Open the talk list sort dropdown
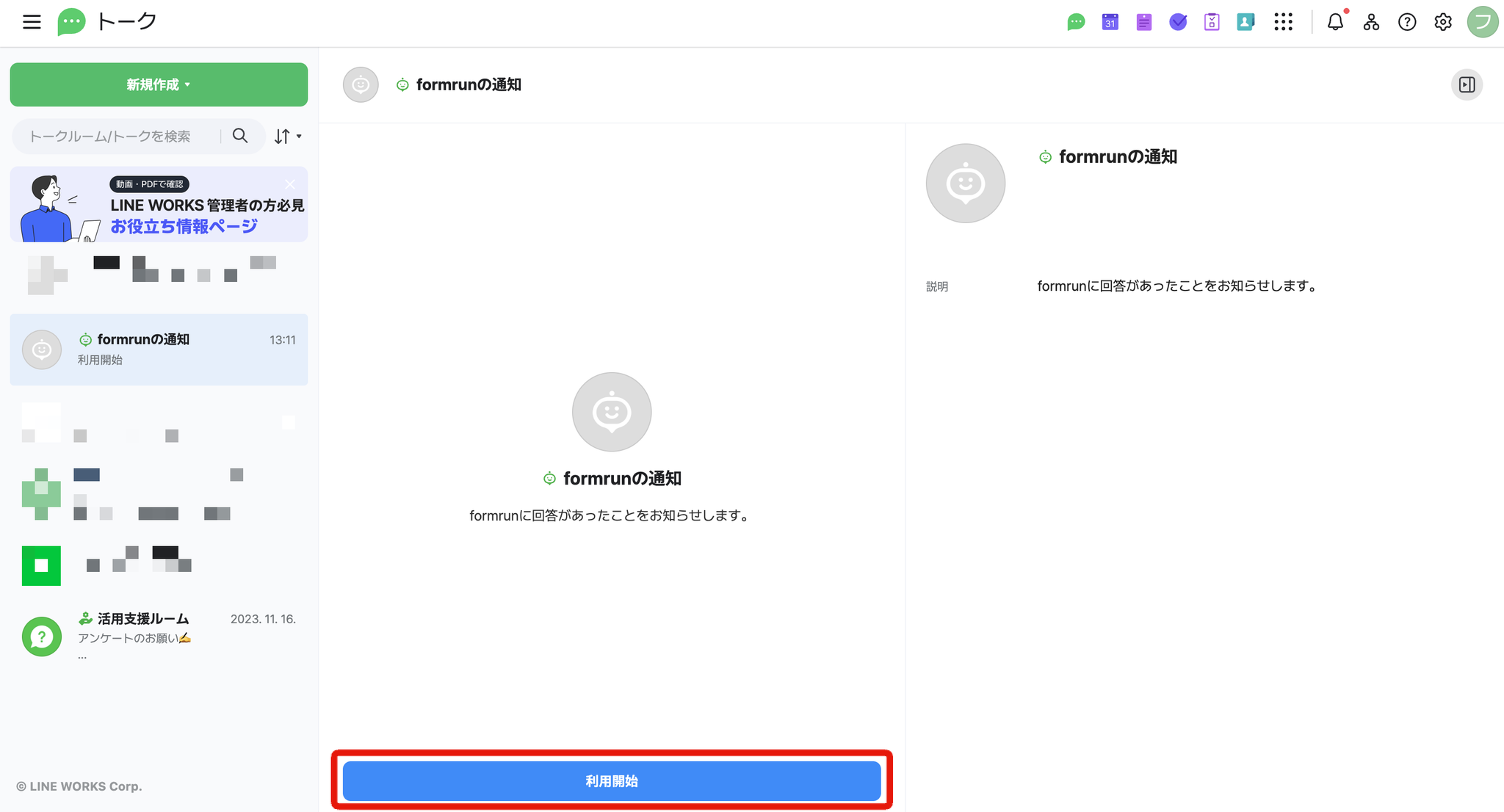This screenshot has height=812, width=1504. coord(288,137)
